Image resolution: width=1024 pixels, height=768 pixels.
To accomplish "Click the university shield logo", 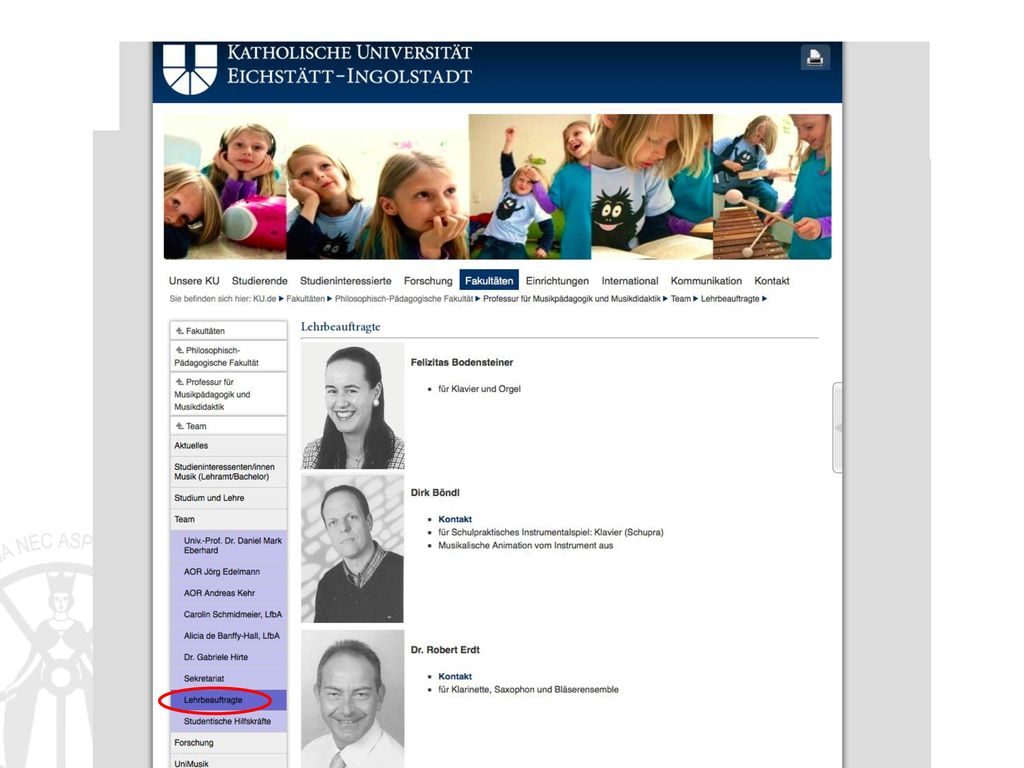I will pyautogui.click(x=189, y=69).
